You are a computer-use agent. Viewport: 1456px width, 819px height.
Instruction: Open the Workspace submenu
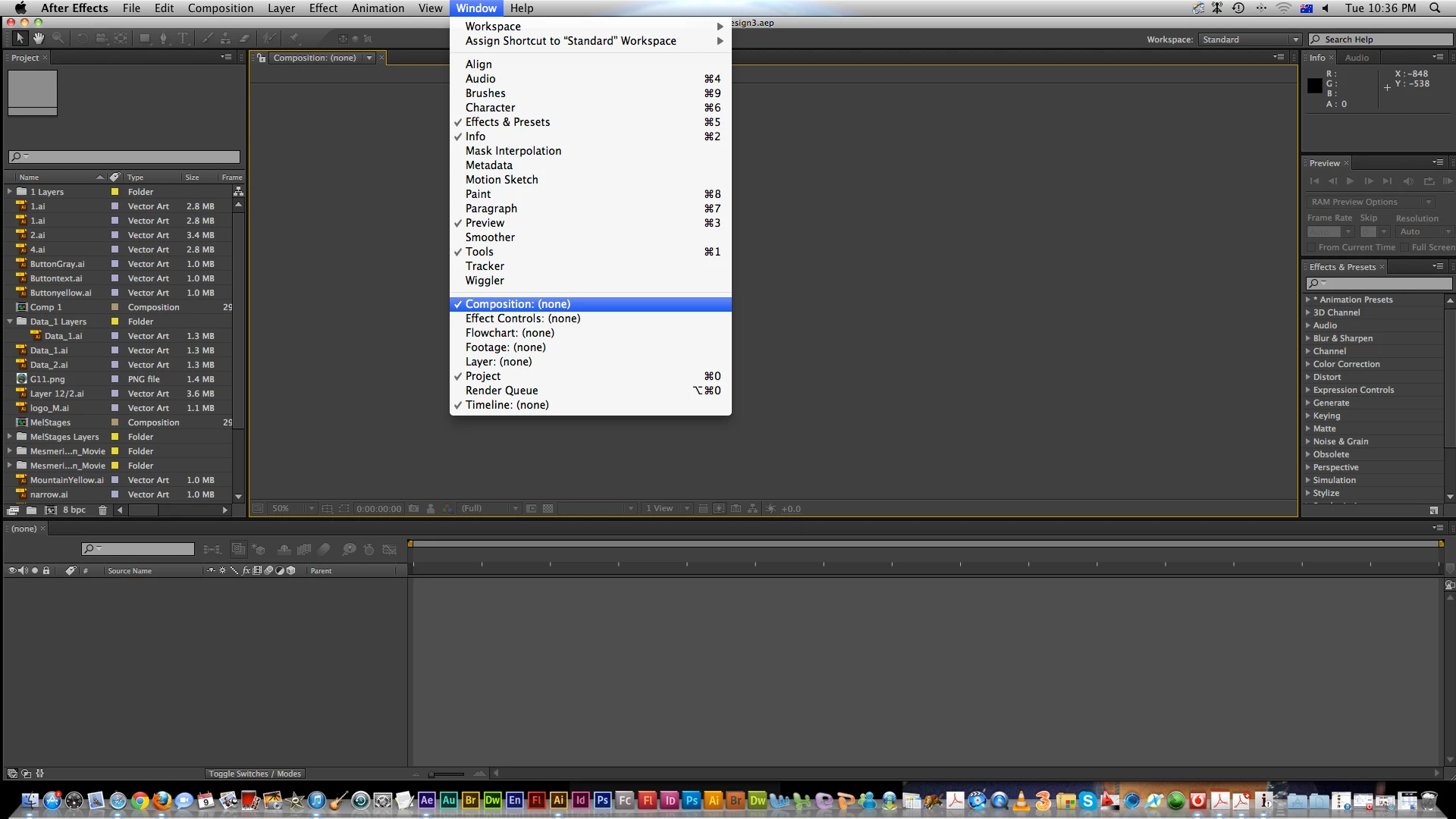[493, 27]
